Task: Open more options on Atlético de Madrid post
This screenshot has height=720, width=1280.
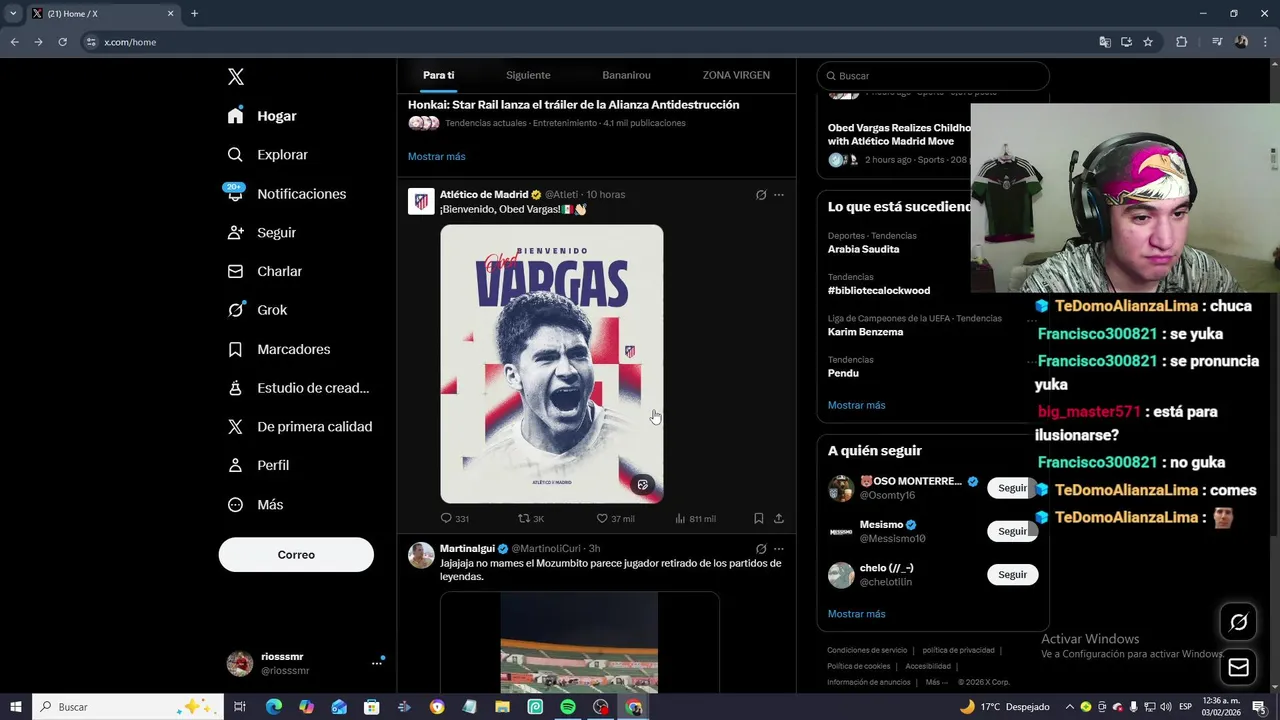Action: [x=779, y=195]
